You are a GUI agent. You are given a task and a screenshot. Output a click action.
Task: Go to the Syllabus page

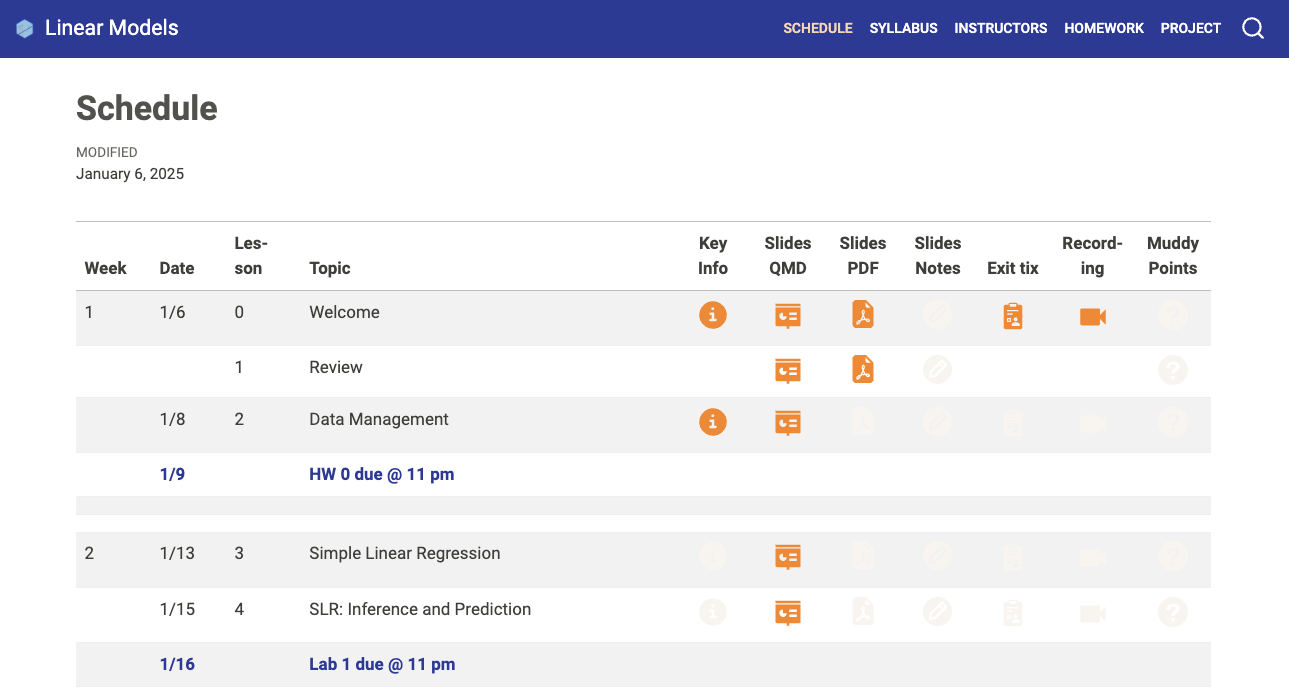point(903,28)
